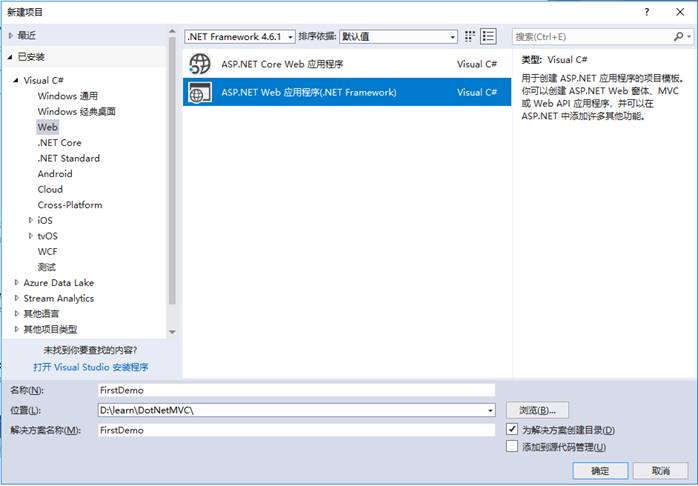698x486 pixels.
Task: Click the tree scrollbar up arrow
Action: tap(172, 31)
